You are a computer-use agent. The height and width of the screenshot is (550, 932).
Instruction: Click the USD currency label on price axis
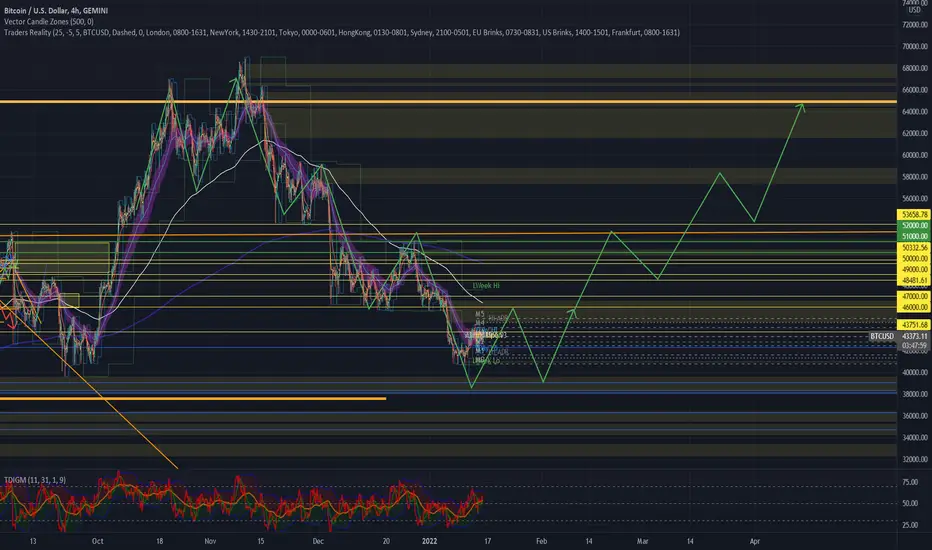tap(914, 10)
